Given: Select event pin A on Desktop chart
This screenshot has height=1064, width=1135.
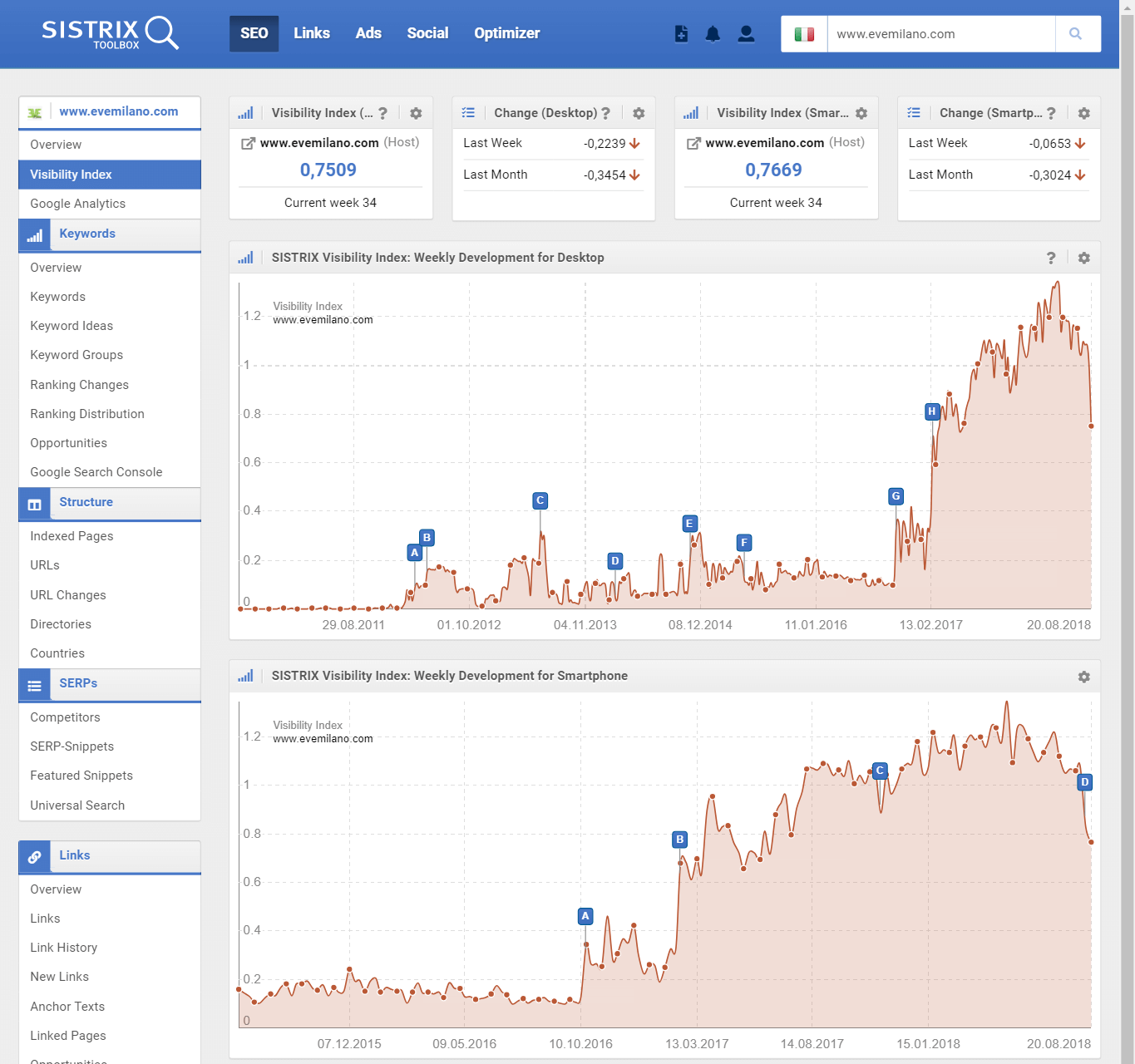Looking at the screenshot, I should 414,552.
